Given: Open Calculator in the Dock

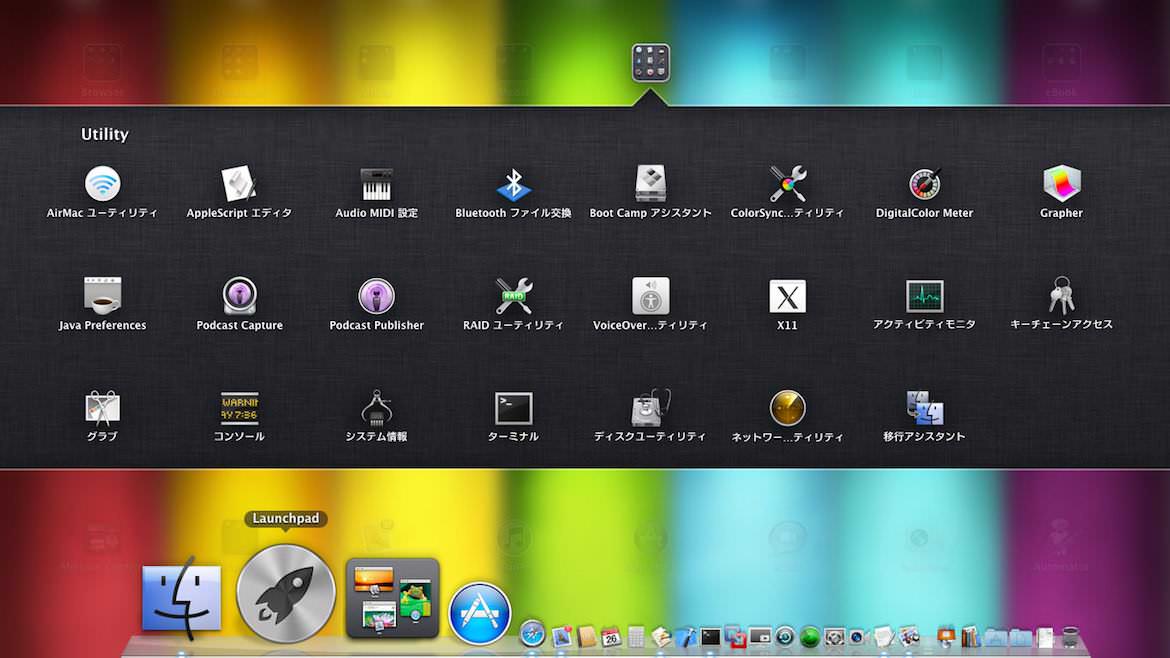Looking at the screenshot, I should coord(636,636).
